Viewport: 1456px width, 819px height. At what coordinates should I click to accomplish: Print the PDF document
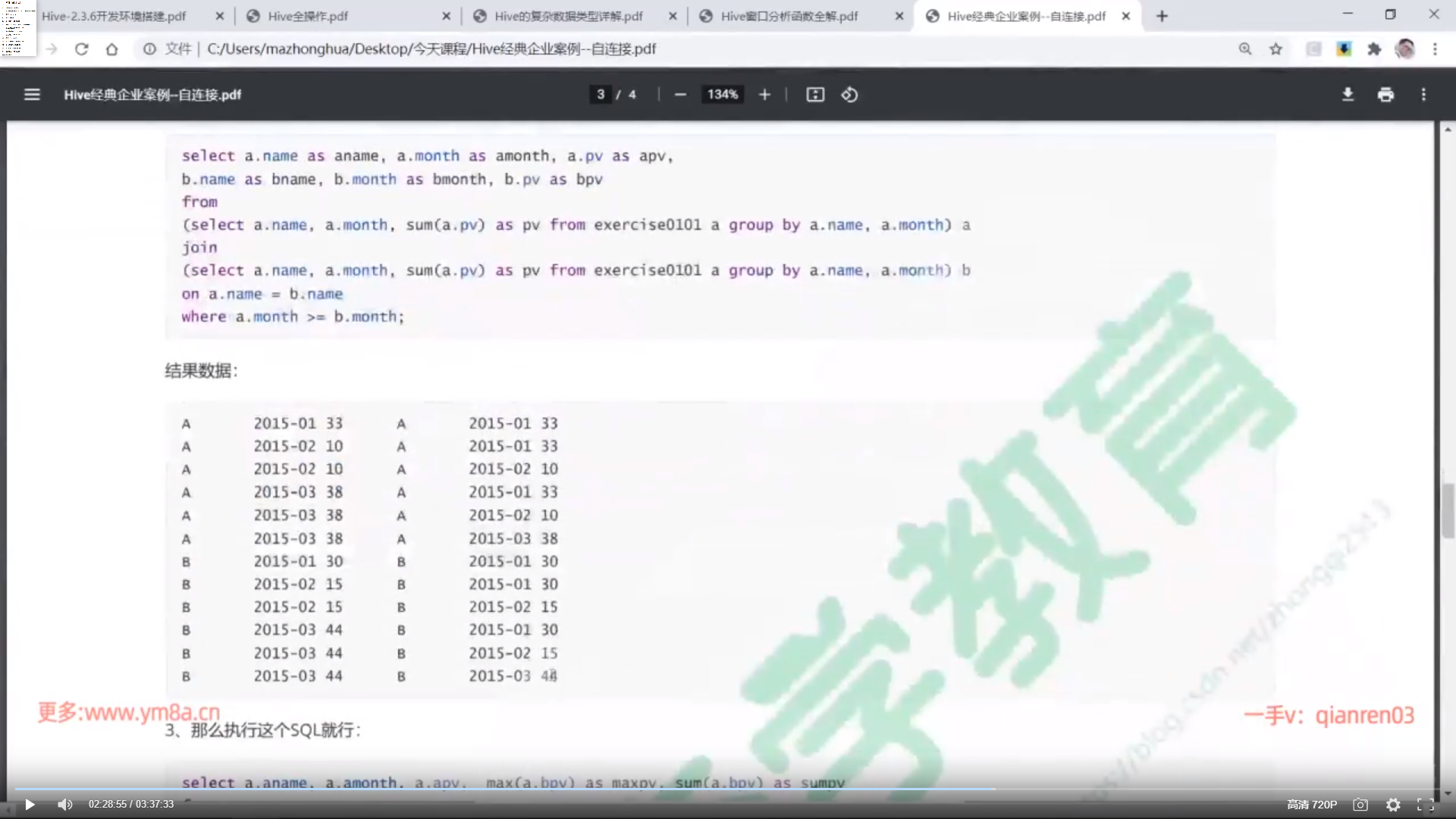pyautogui.click(x=1385, y=95)
